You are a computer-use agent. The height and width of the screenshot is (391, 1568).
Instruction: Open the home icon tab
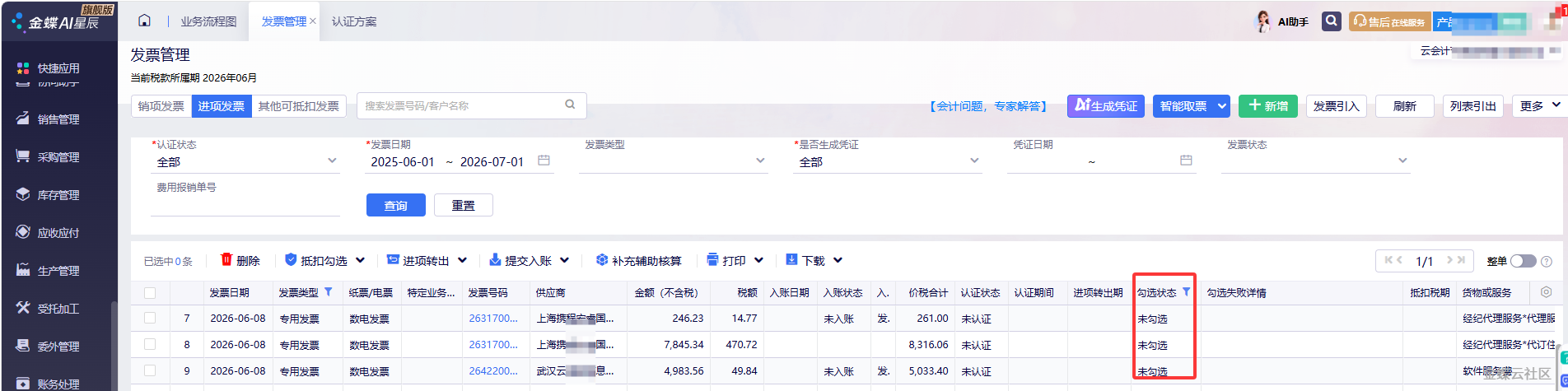145,21
